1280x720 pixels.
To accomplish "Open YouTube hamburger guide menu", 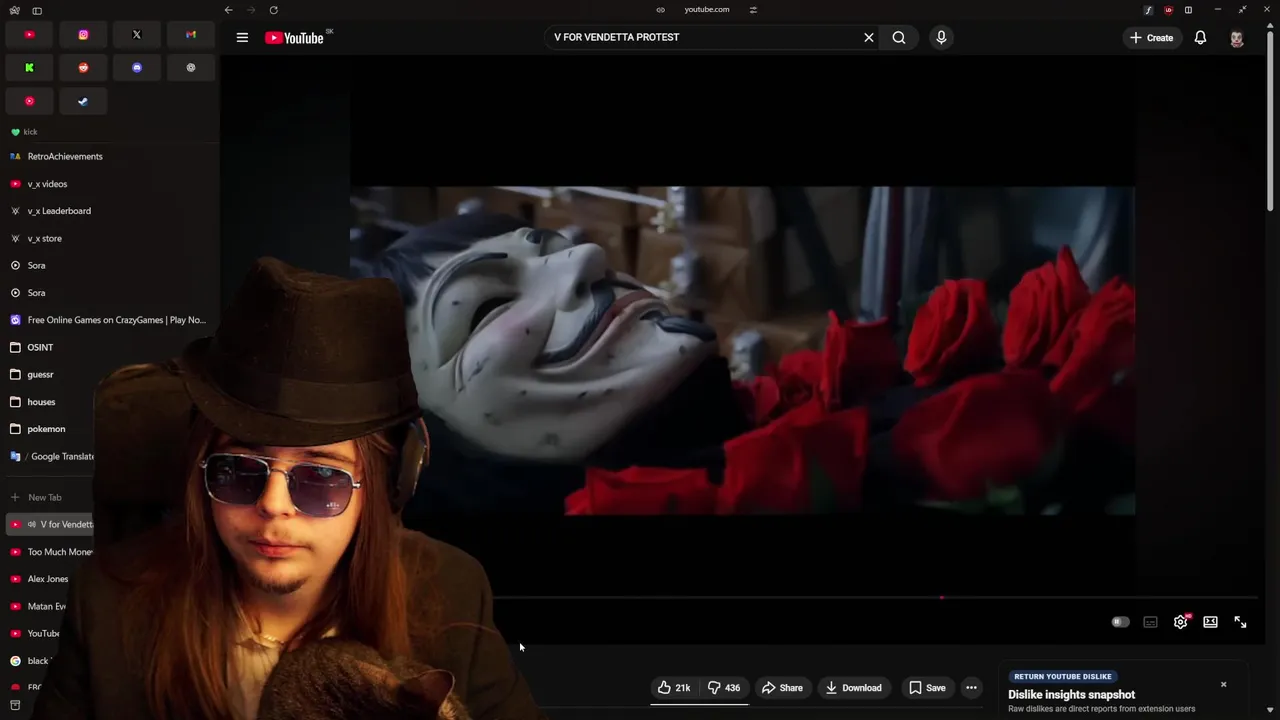I will [x=242, y=38].
